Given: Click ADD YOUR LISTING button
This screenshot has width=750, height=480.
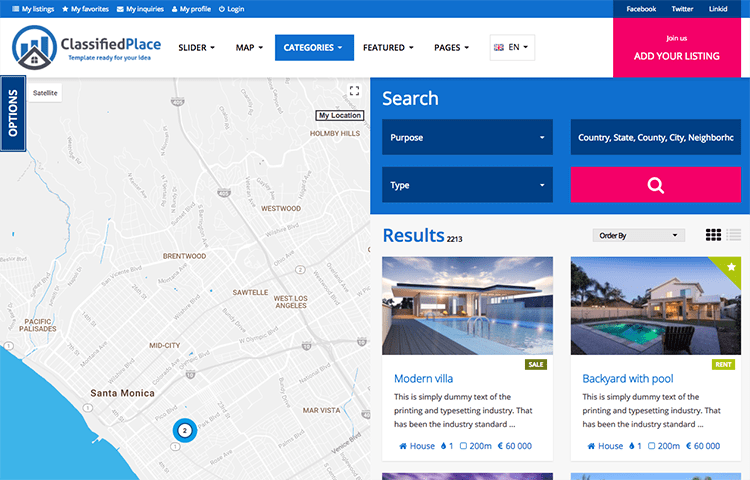Looking at the screenshot, I should pos(677,48).
